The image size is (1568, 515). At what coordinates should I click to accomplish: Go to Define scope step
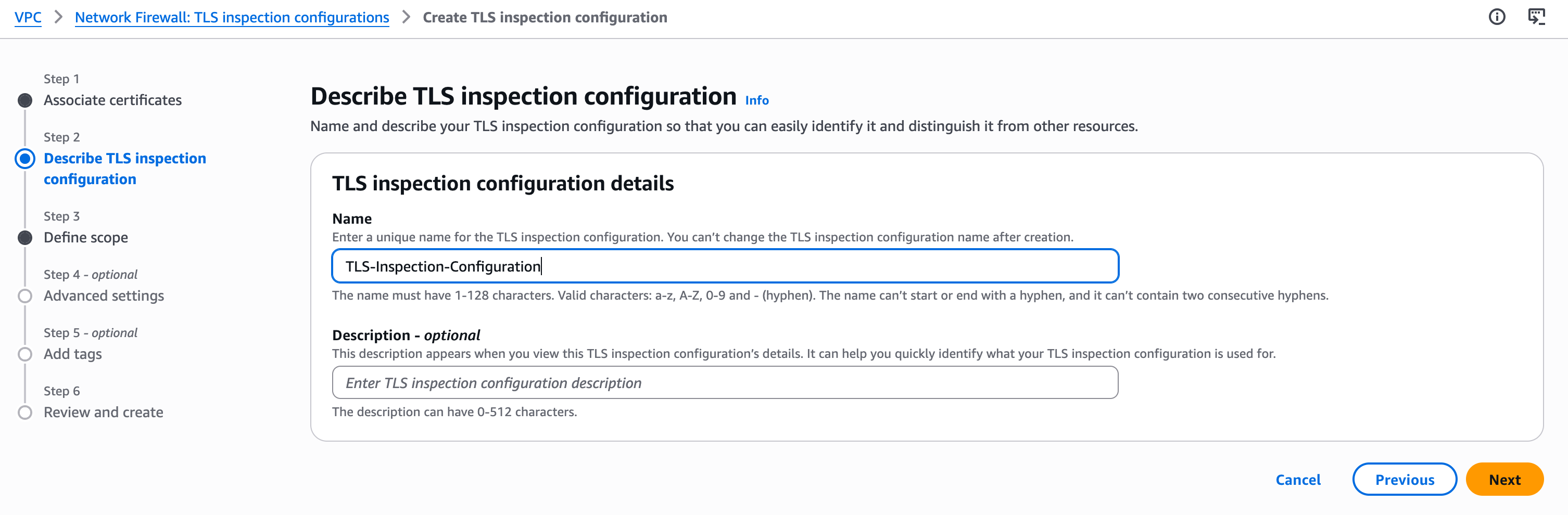coord(86,238)
